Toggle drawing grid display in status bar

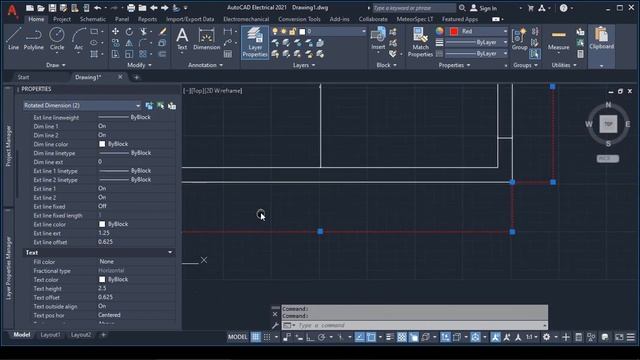[x=256, y=337]
